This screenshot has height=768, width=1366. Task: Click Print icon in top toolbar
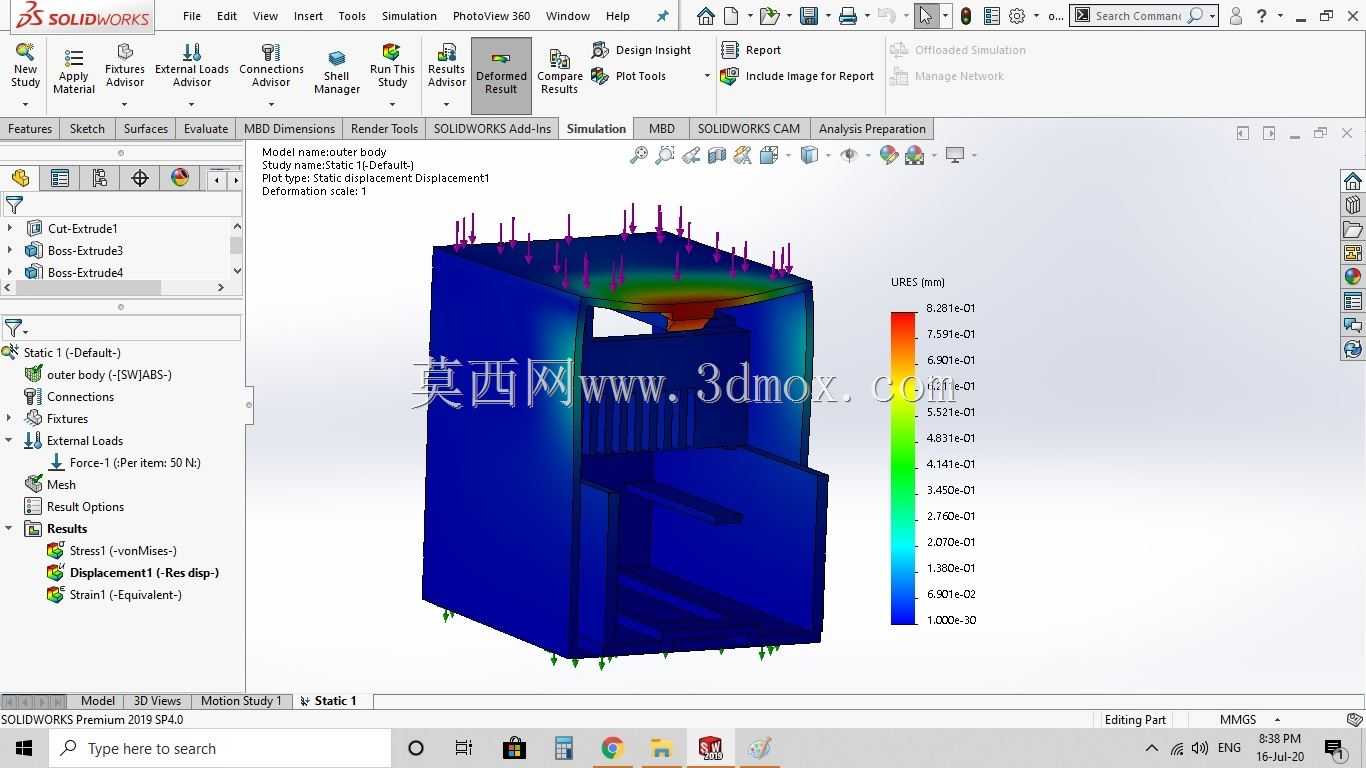point(848,16)
